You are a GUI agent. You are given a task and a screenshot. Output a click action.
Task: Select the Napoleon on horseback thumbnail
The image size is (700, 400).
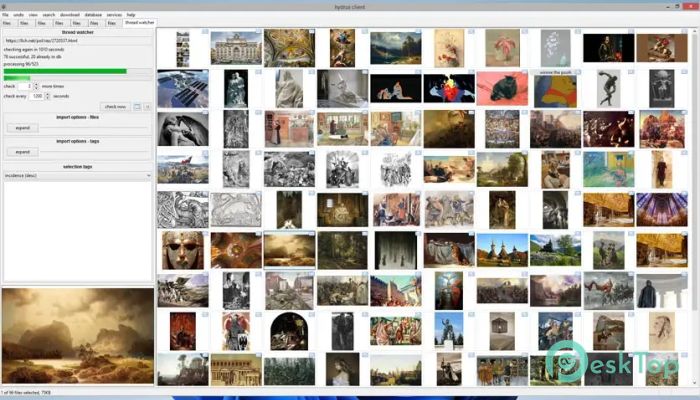click(x=662, y=48)
